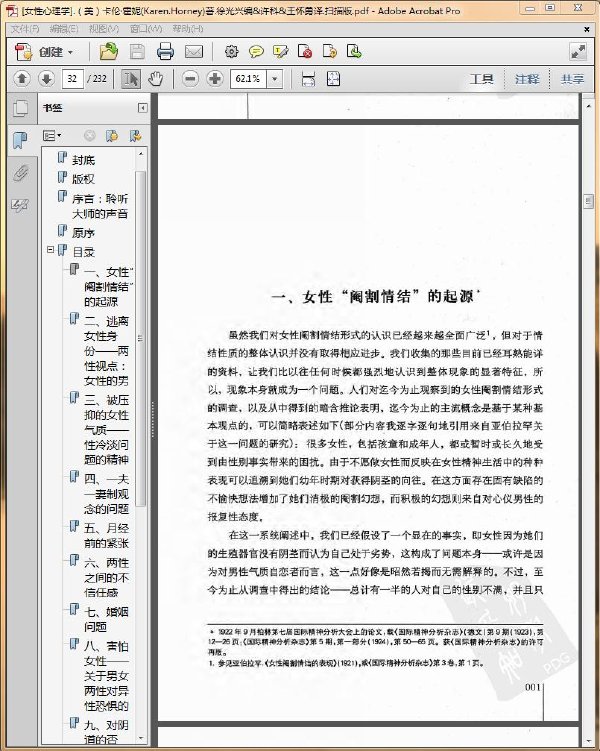Image resolution: width=600 pixels, height=751 pixels.
Task: Activate the Select tool cursor
Action: click(131, 79)
